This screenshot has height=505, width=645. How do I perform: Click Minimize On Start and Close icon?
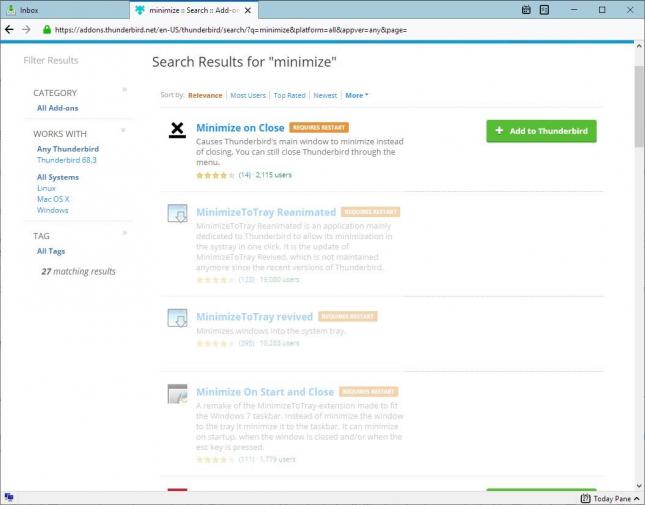[177, 394]
